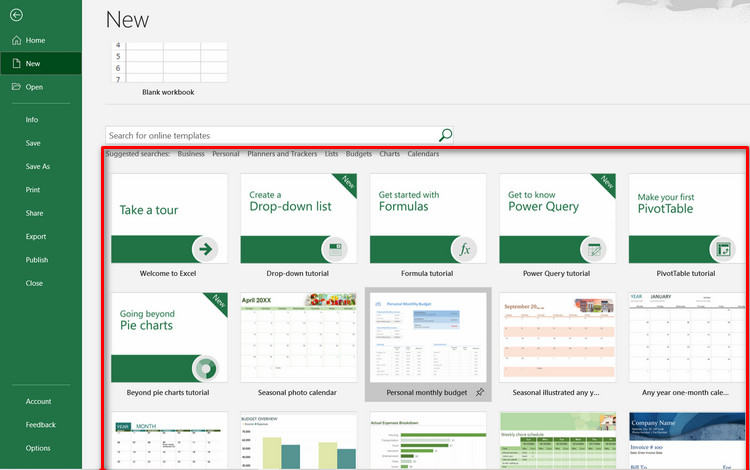Image resolution: width=750 pixels, height=470 pixels.
Task: Click the back arrow icon
Action: tap(16, 15)
